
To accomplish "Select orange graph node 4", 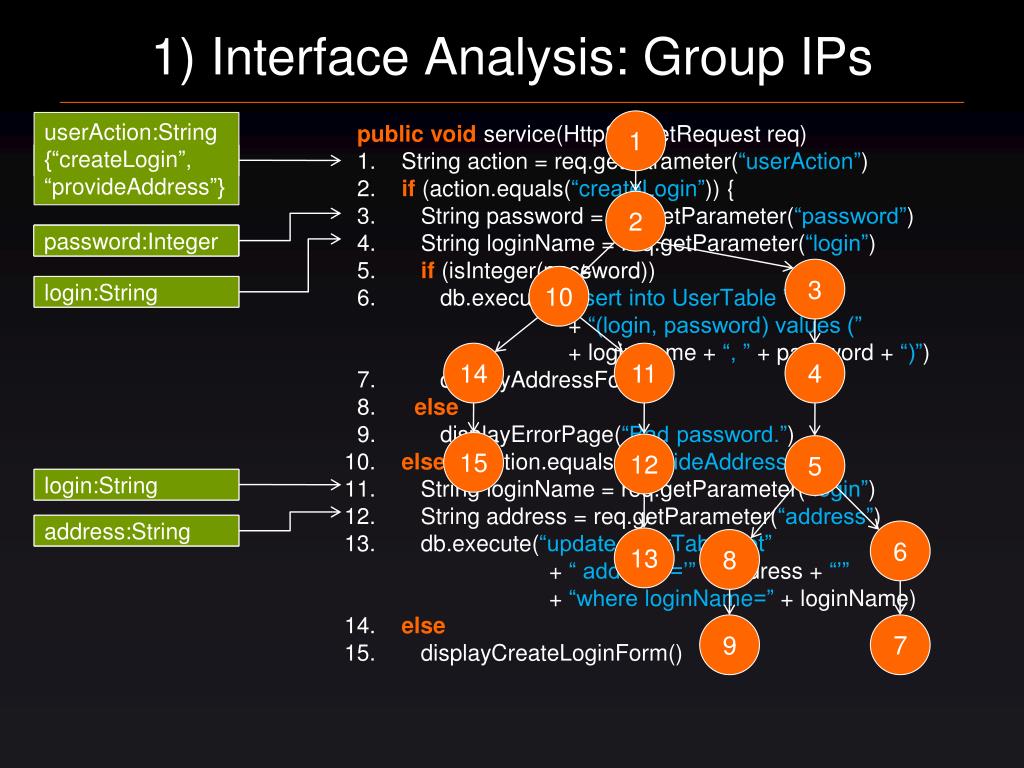I will point(814,374).
